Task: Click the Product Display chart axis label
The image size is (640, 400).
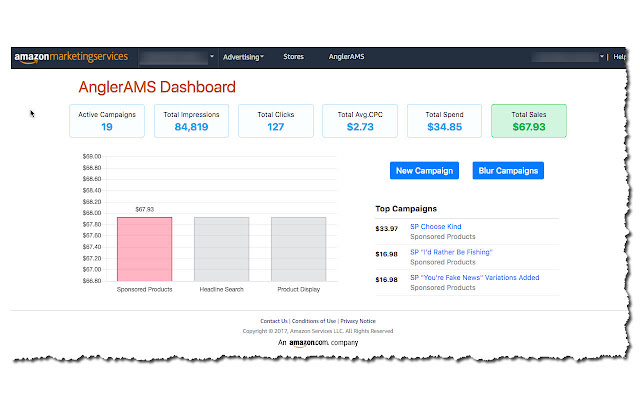Action: coord(299,289)
